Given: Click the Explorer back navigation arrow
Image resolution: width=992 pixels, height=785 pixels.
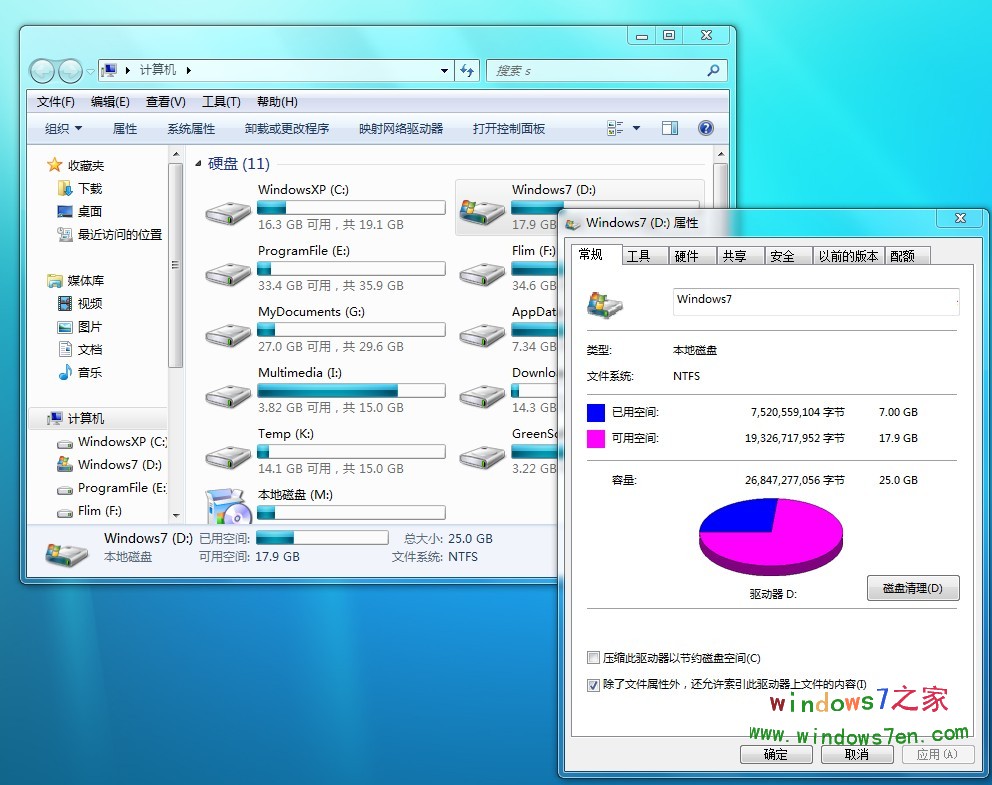Looking at the screenshot, I should [42, 71].
